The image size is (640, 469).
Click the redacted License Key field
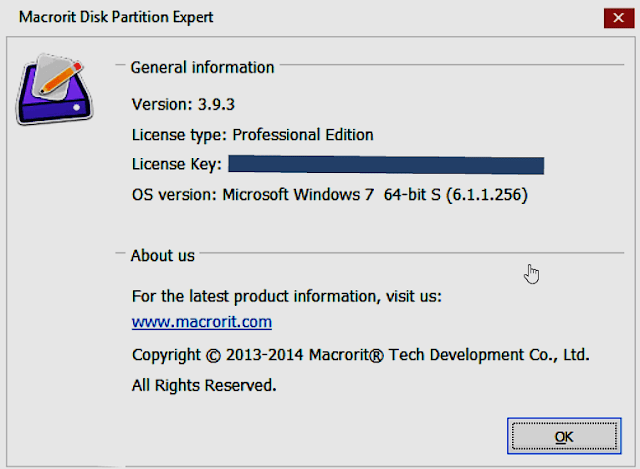pos(386,165)
